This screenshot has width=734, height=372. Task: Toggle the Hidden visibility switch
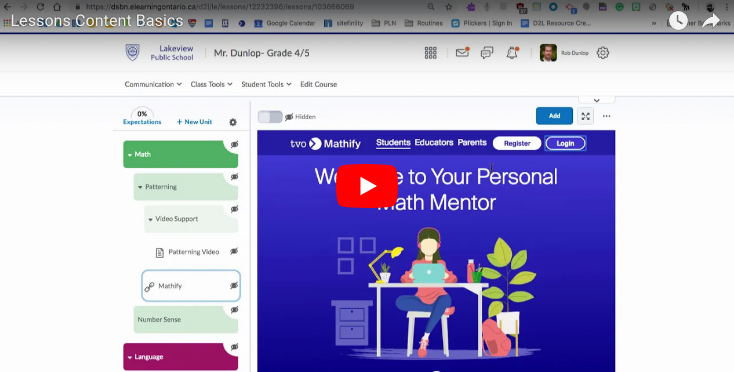[270, 117]
